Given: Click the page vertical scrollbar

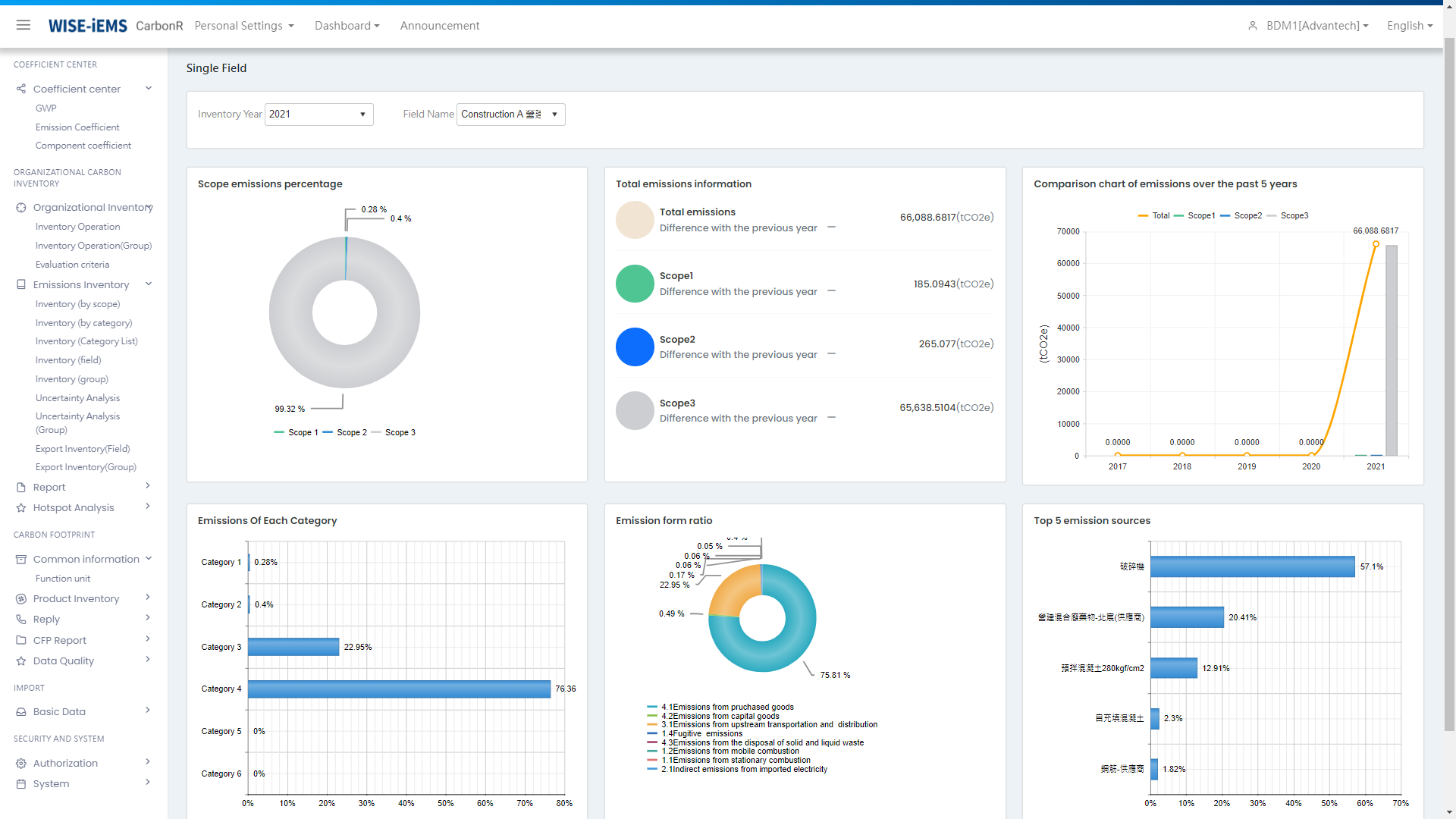Looking at the screenshot, I should [x=1449, y=384].
